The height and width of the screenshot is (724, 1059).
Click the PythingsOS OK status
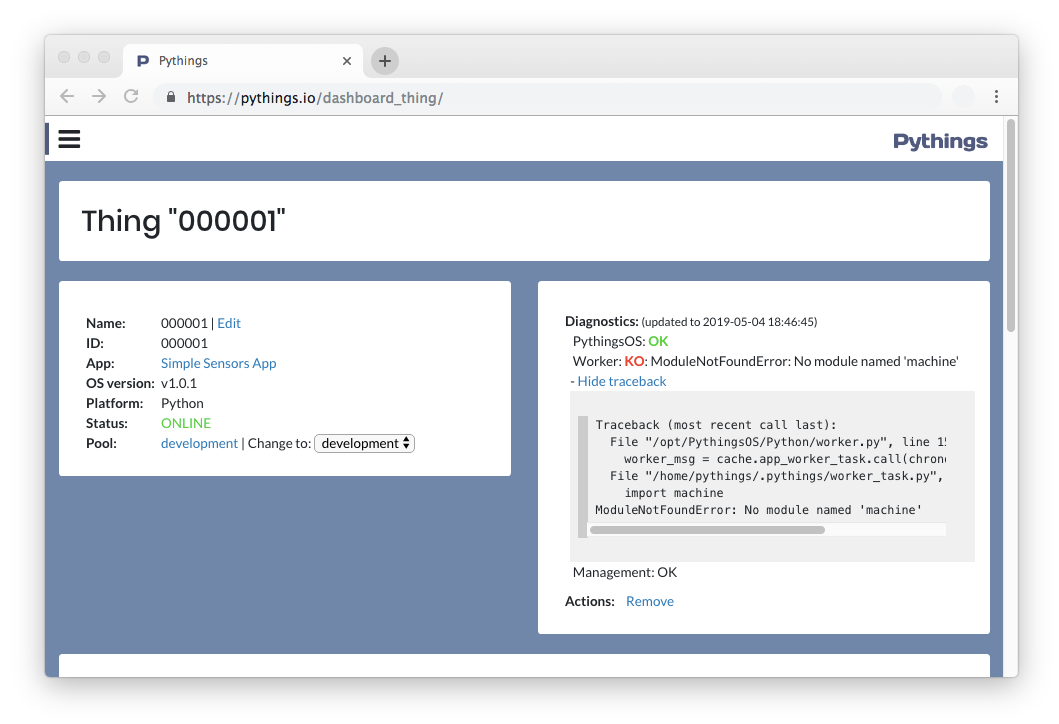[658, 342]
